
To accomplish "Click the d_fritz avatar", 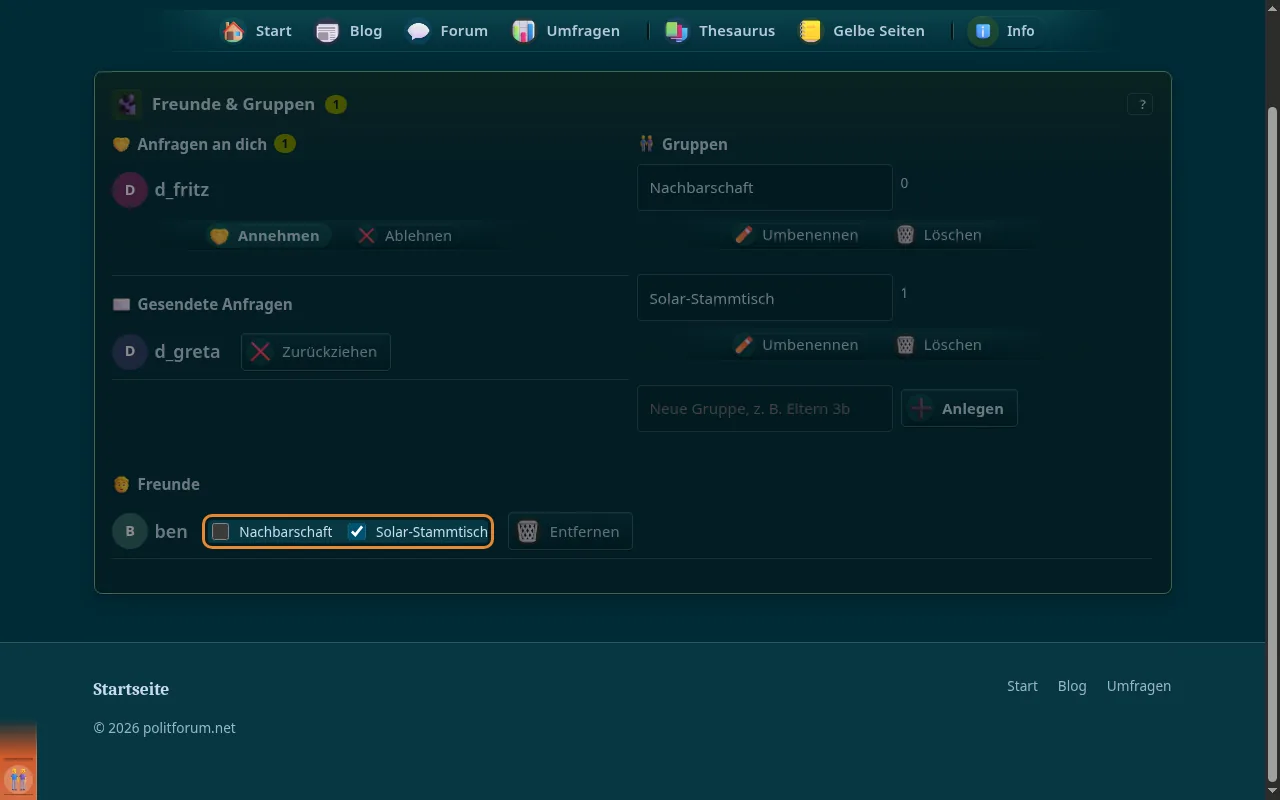I will [x=130, y=190].
